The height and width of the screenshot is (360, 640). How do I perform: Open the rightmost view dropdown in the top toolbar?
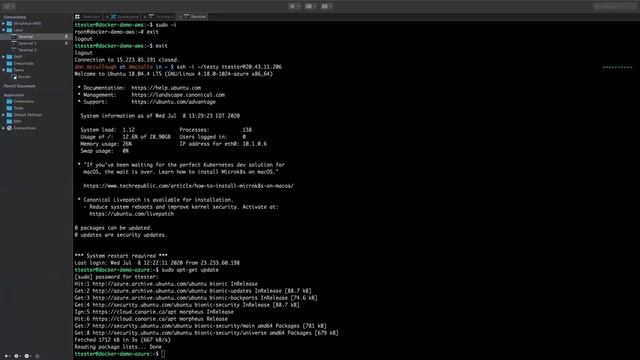click(x=326, y=6)
